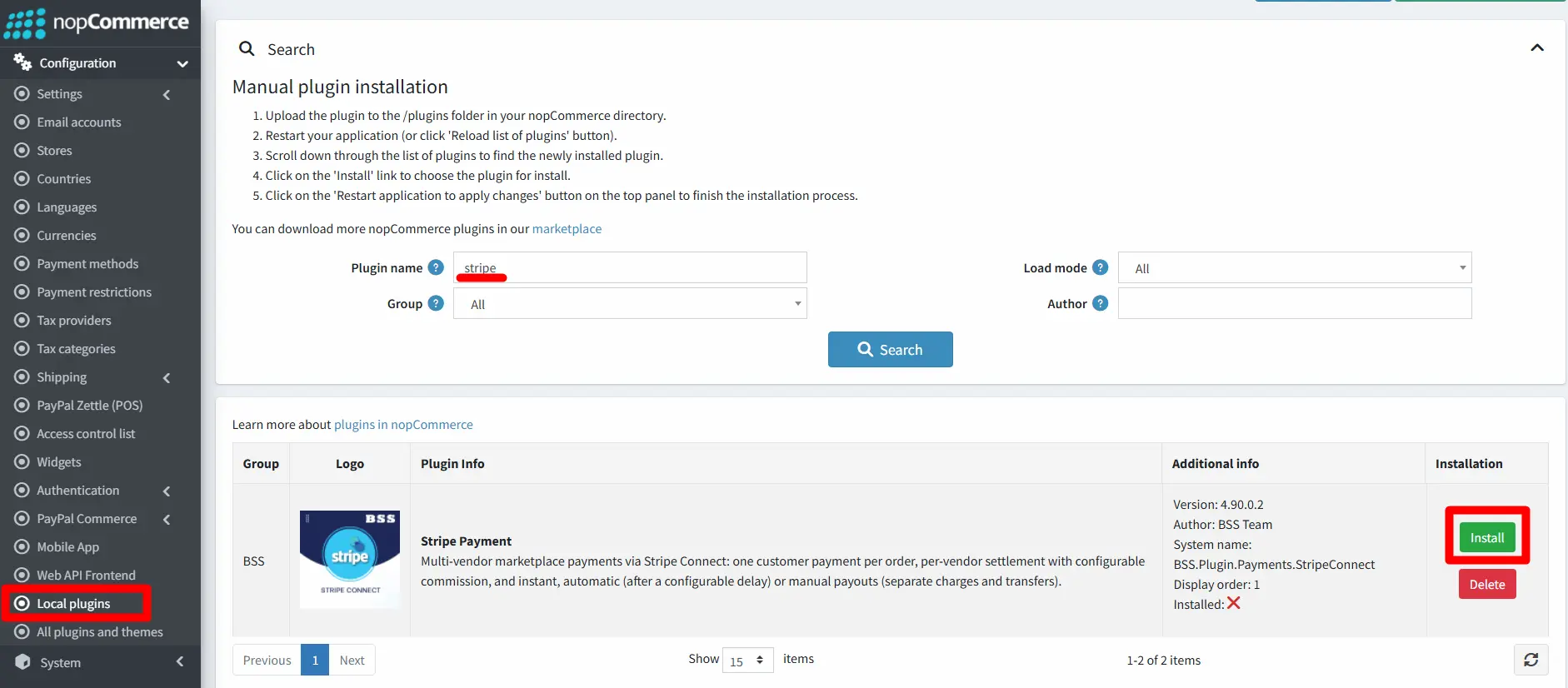This screenshot has width=1568, height=688.
Task: Click the System cube icon
Action: pos(22,661)
